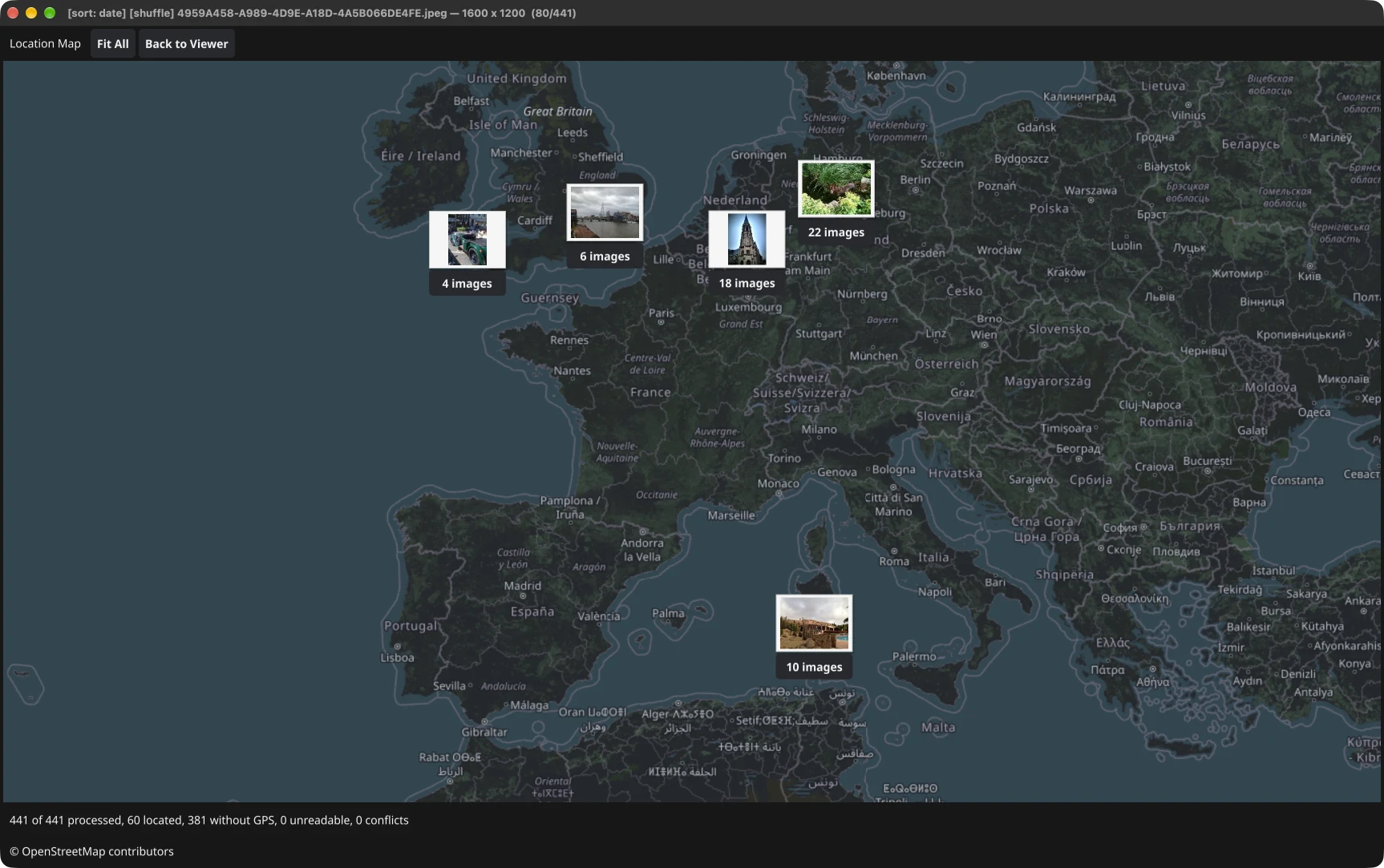Click the Gibraltar label on map
Viewport: 1384px width, 868px height.
coord(484,732)
